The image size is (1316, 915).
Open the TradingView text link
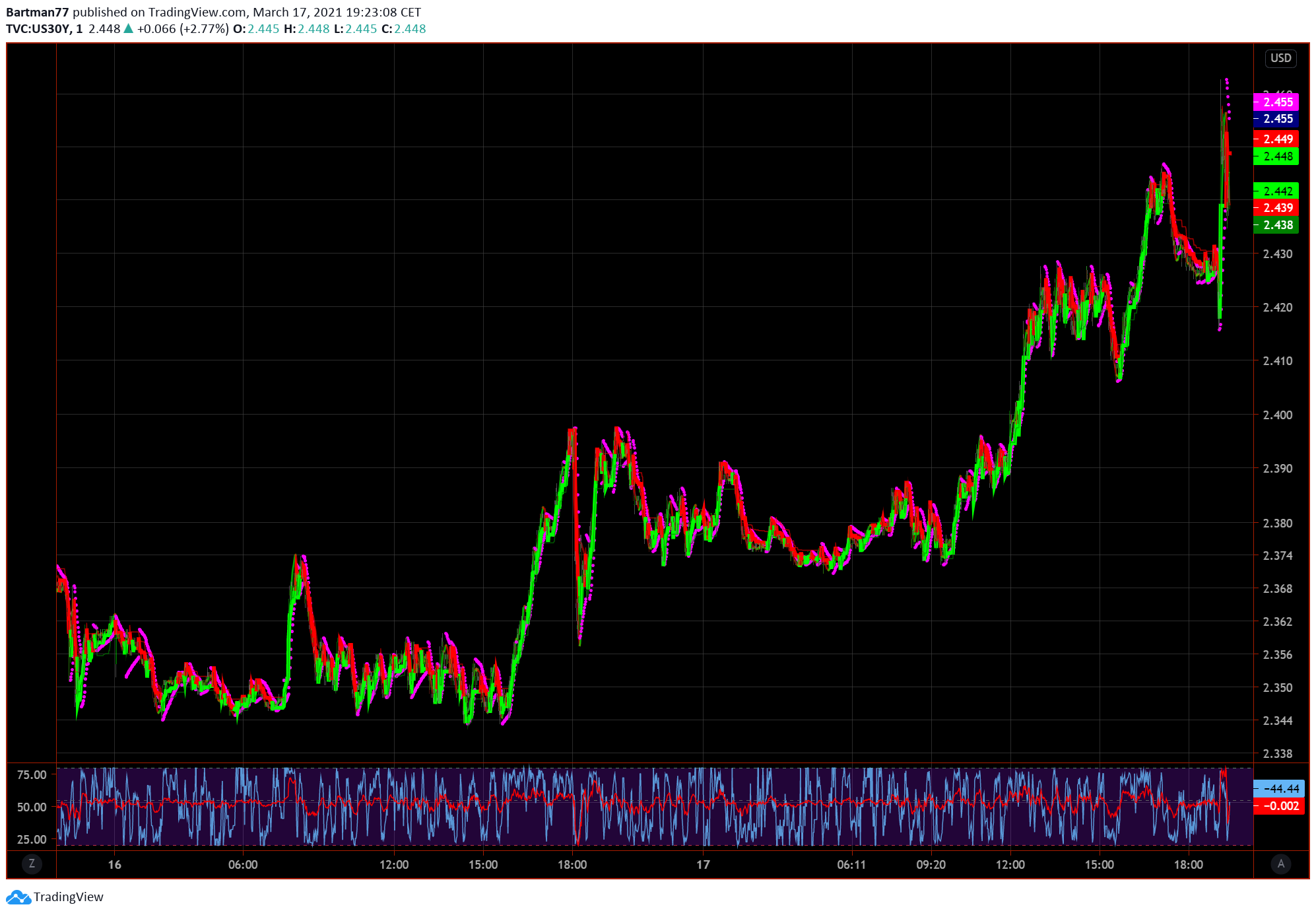pos(69,897)
